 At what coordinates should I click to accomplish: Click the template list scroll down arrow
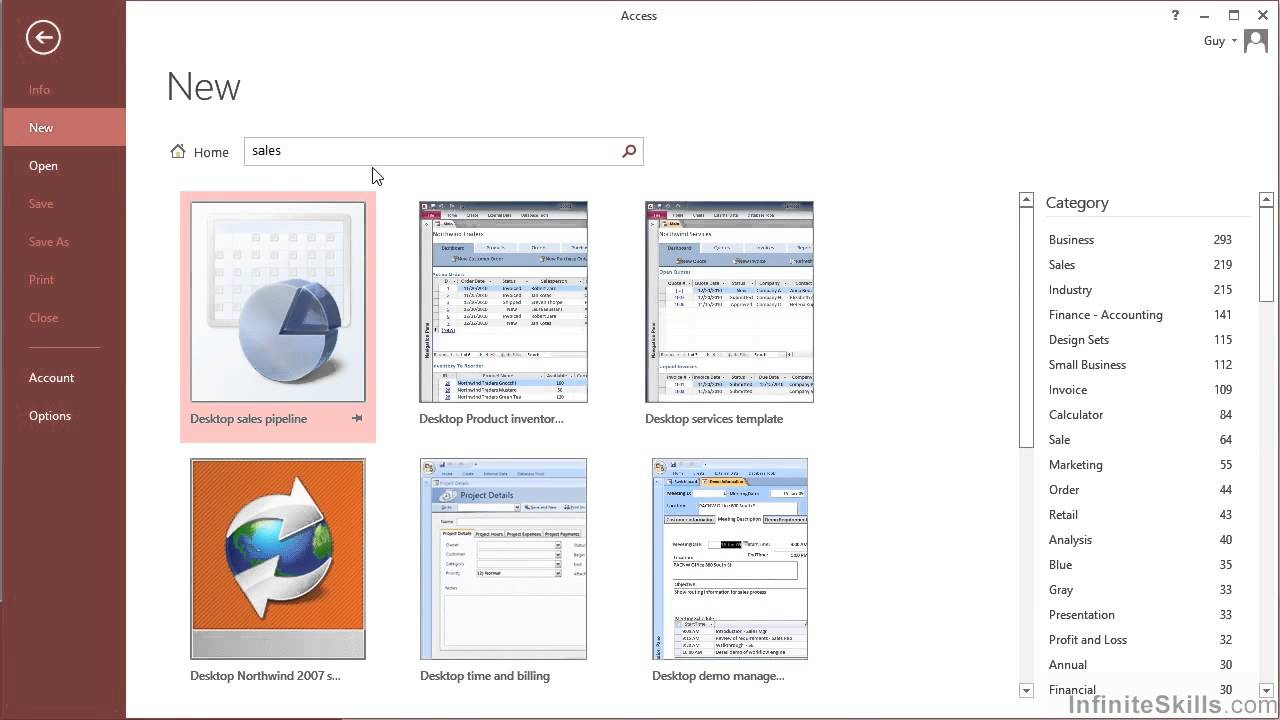click(1026, 690)
